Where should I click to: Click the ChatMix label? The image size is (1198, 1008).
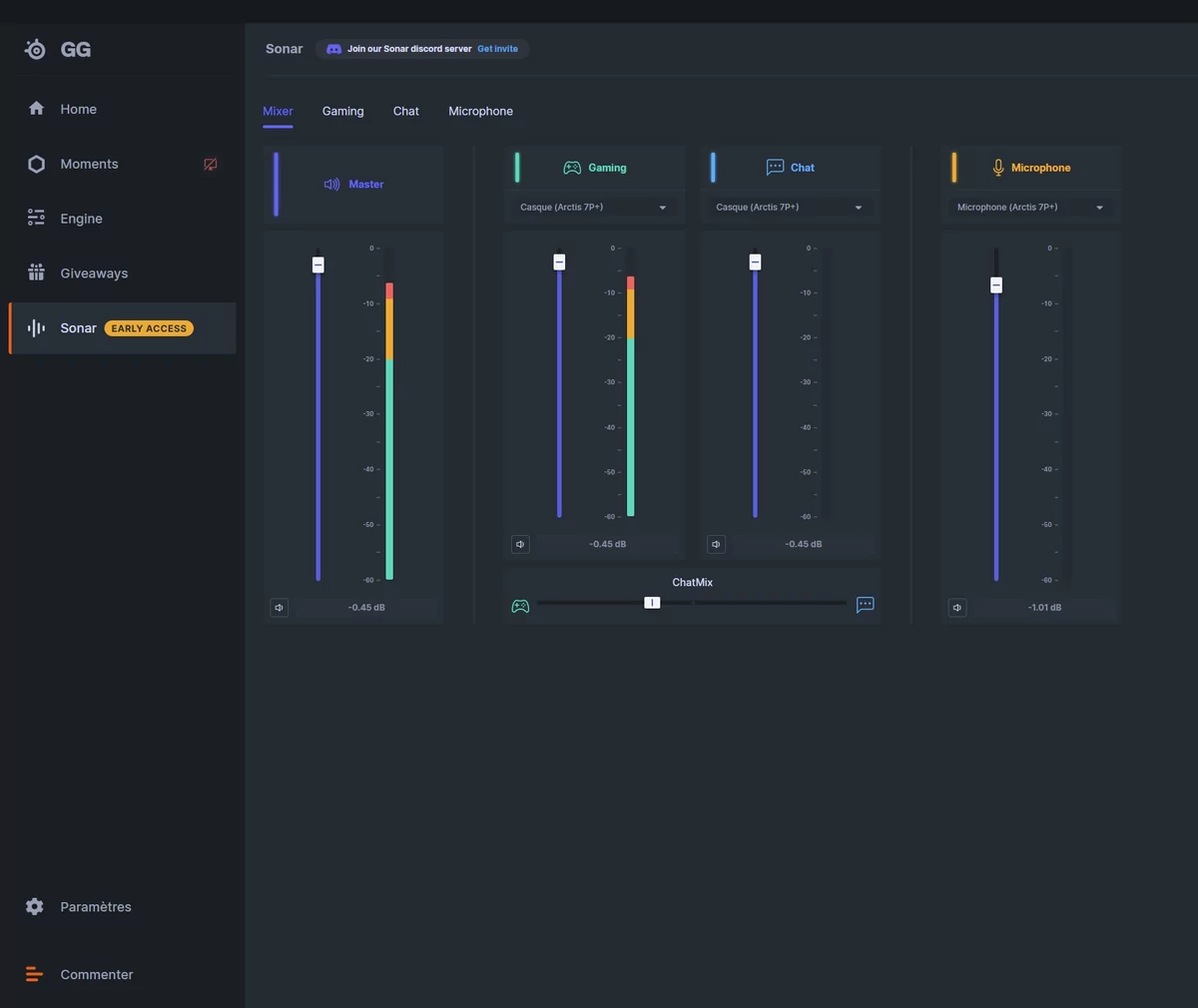693,583
